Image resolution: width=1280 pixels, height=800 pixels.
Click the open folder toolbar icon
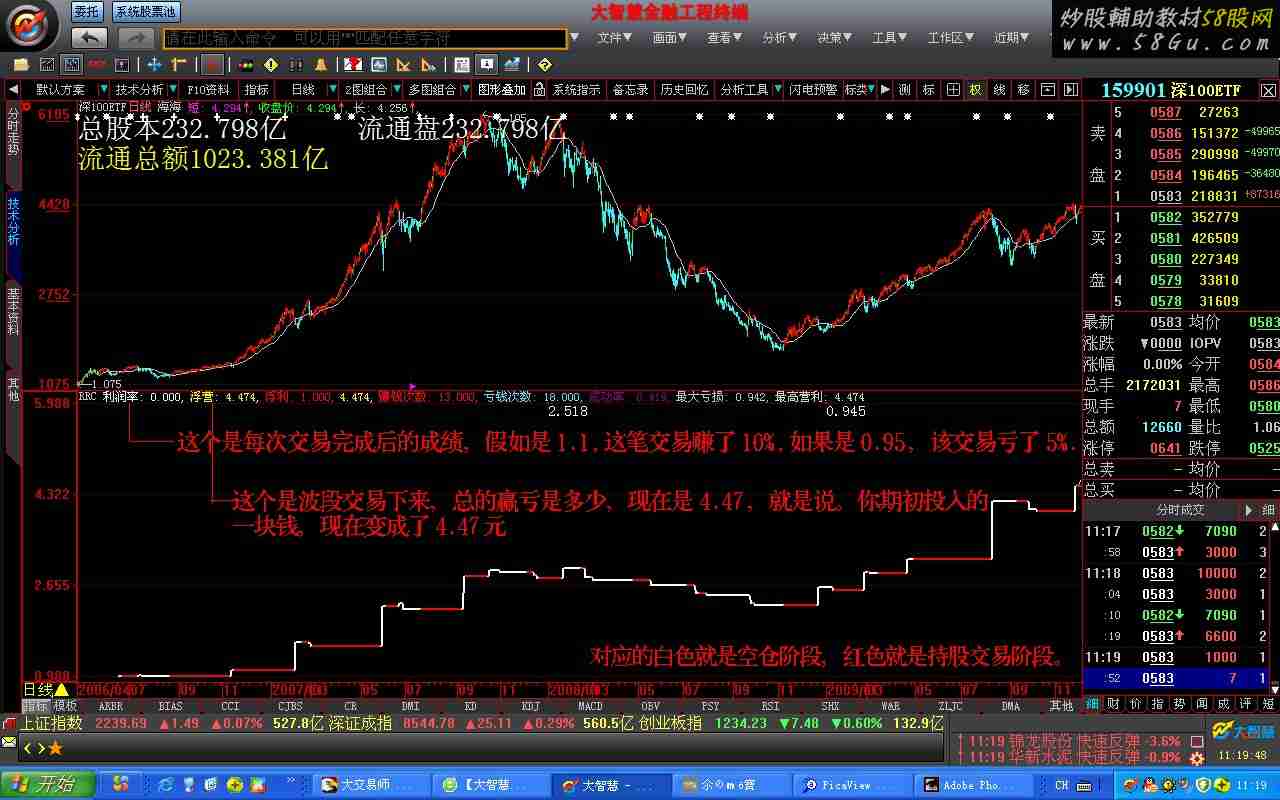tap(21, 65)
